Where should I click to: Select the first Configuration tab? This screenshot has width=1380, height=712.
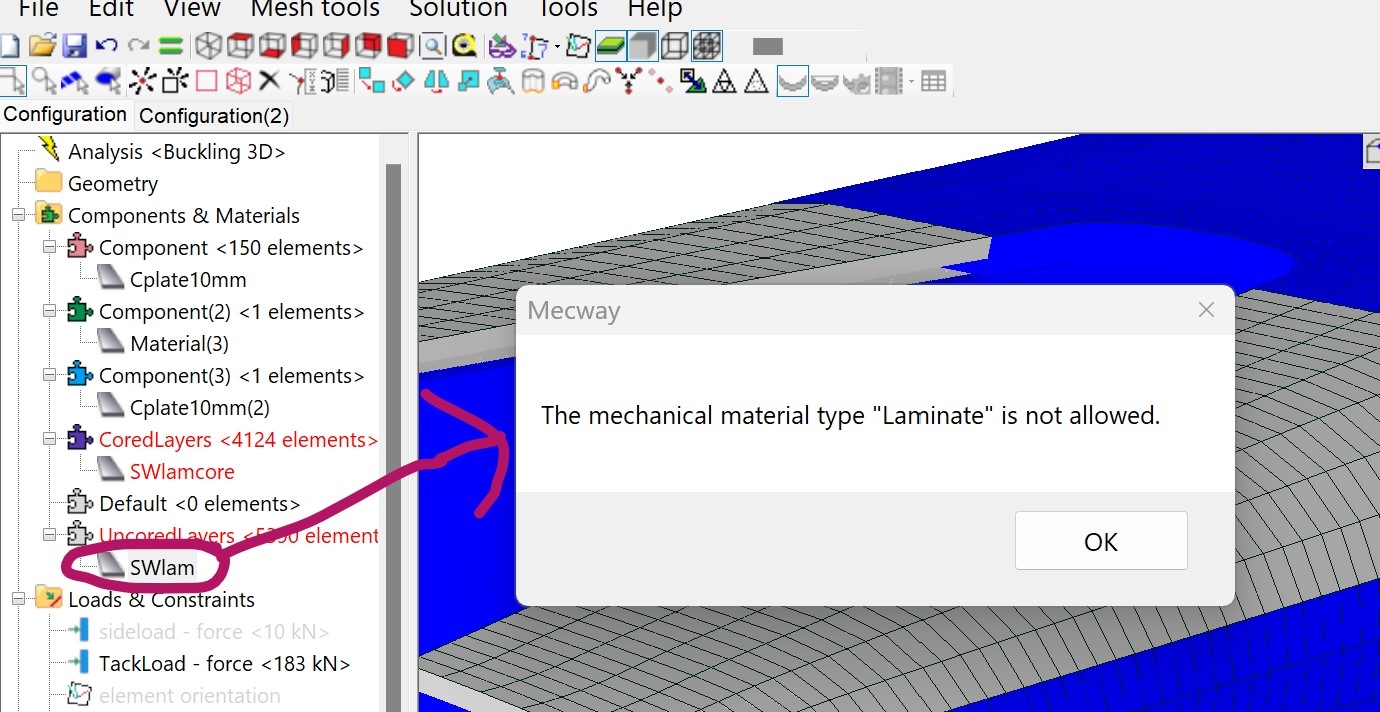[x=65, y=114]
